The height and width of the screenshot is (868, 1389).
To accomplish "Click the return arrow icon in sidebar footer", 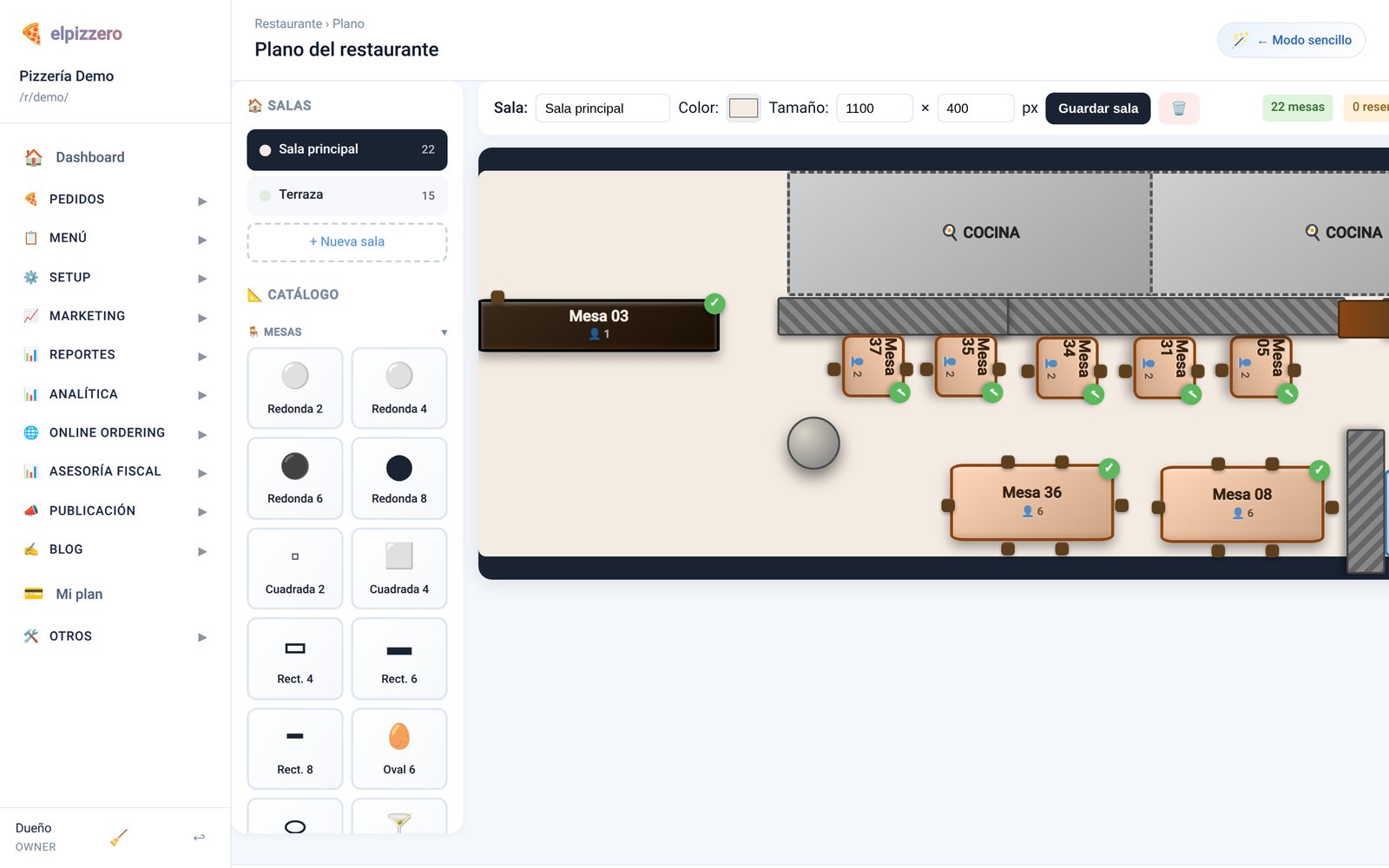I will point(199,837).
